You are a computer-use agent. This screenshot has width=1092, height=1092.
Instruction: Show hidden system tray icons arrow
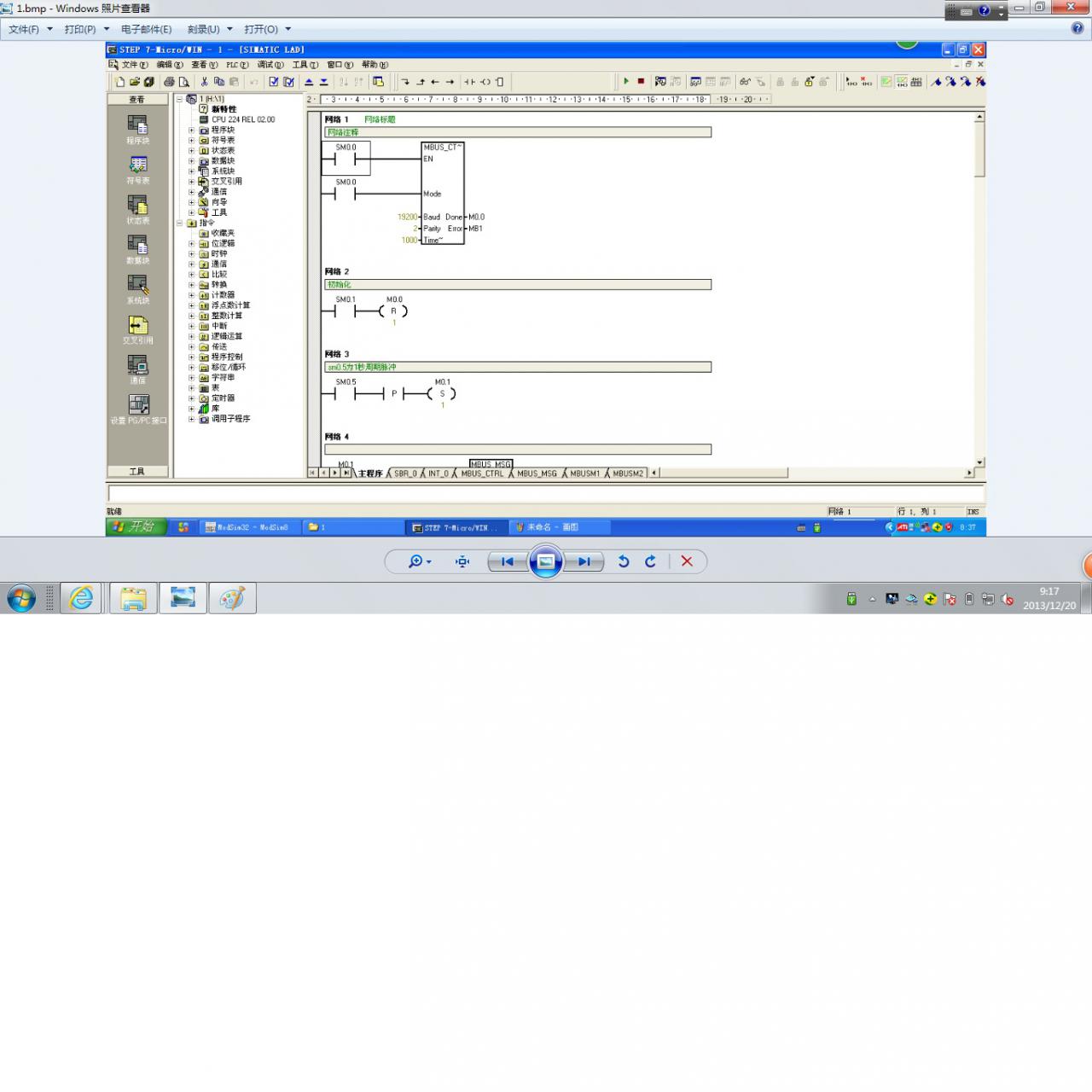point(872,600)
